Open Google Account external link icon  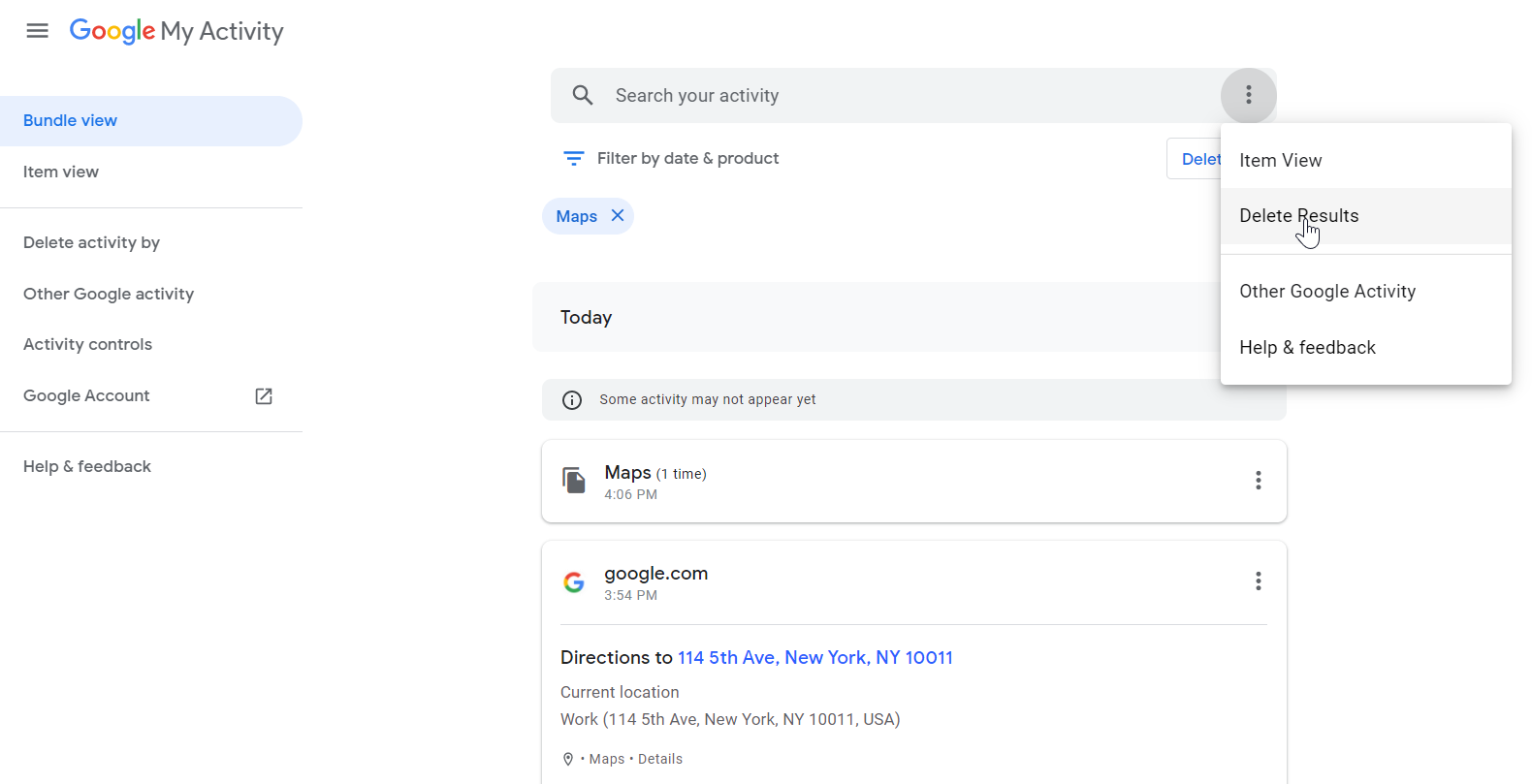click(264, 395)
